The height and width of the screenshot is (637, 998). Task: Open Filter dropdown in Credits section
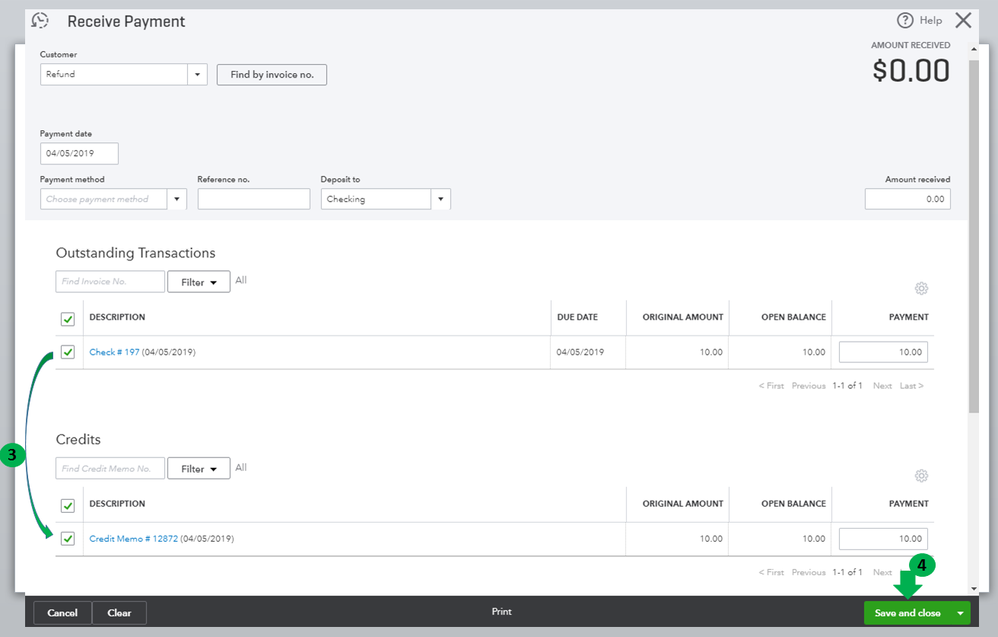[198, 469]
